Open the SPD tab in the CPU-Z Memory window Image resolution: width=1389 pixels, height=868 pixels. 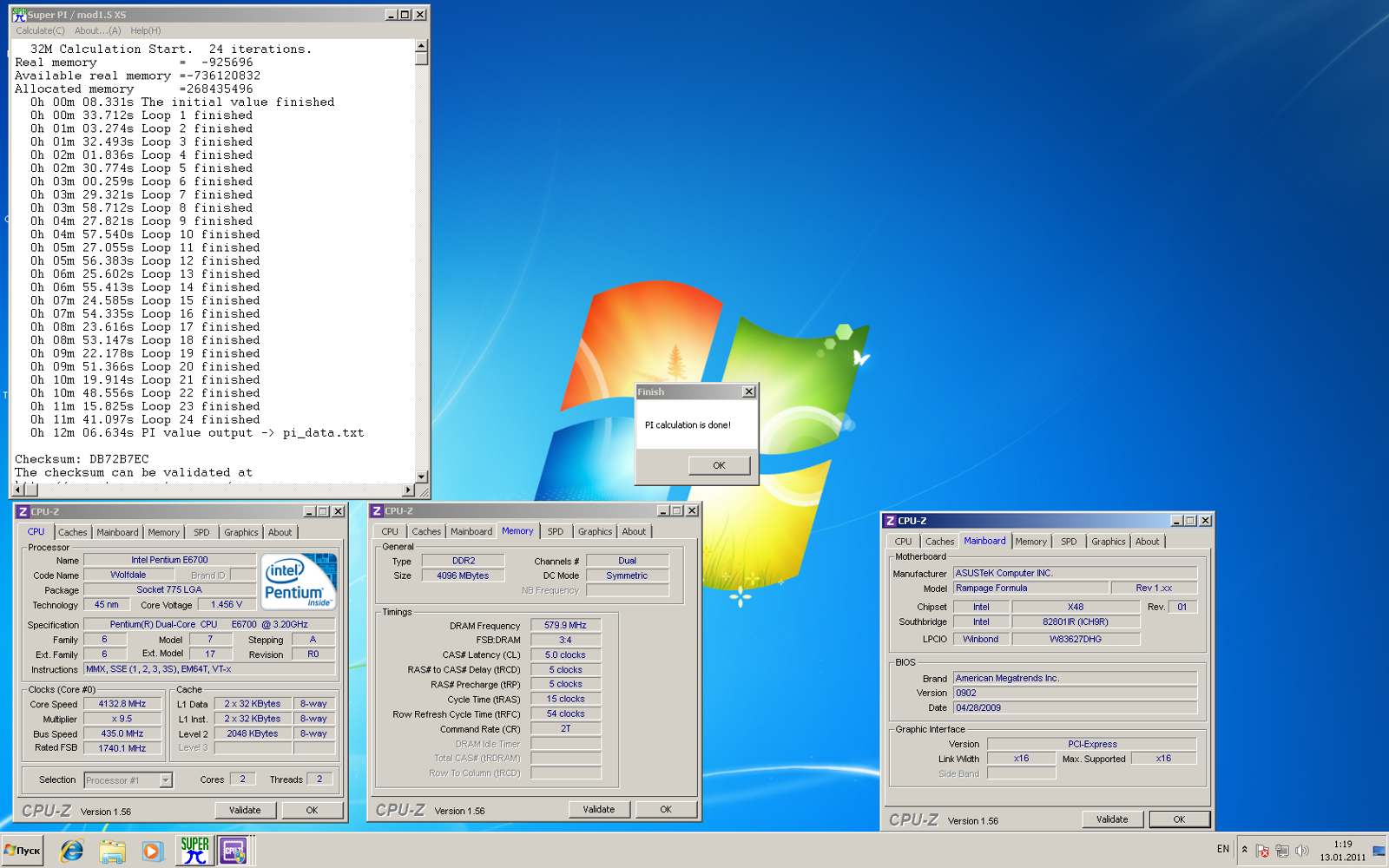click(556, 531)
